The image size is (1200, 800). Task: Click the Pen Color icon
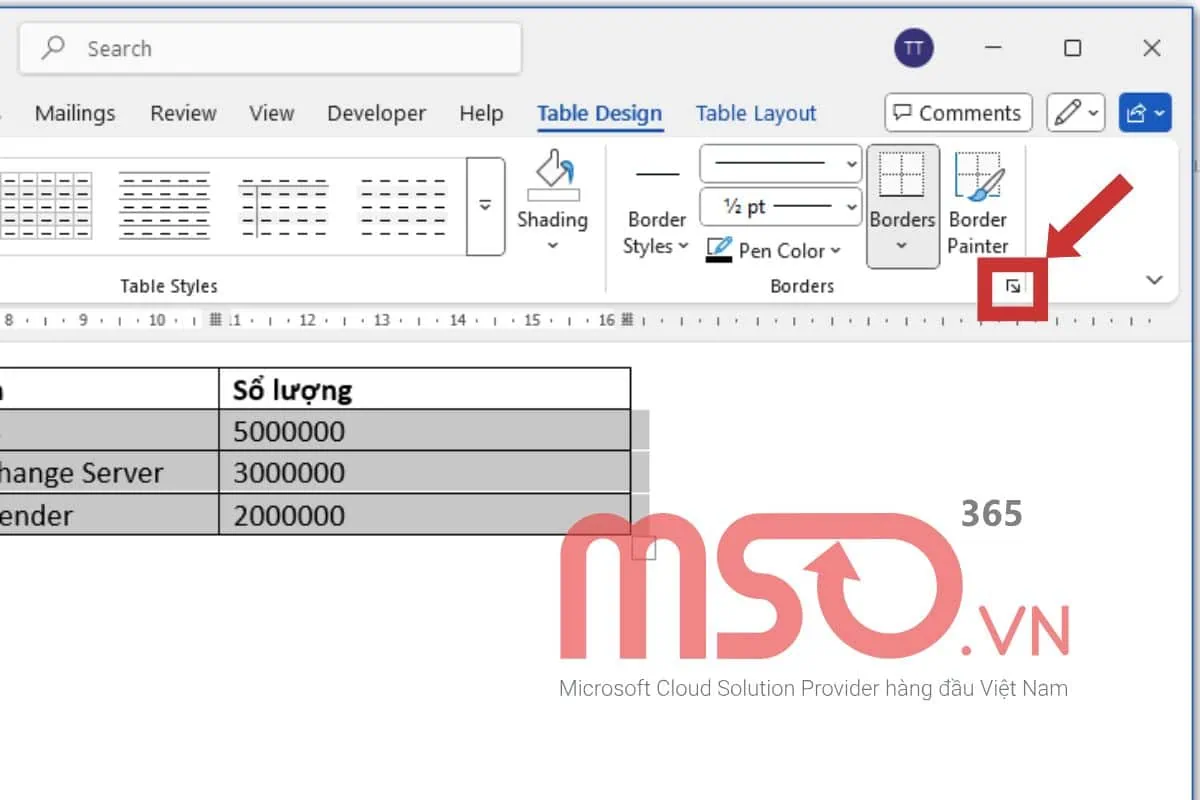[719, 250]
